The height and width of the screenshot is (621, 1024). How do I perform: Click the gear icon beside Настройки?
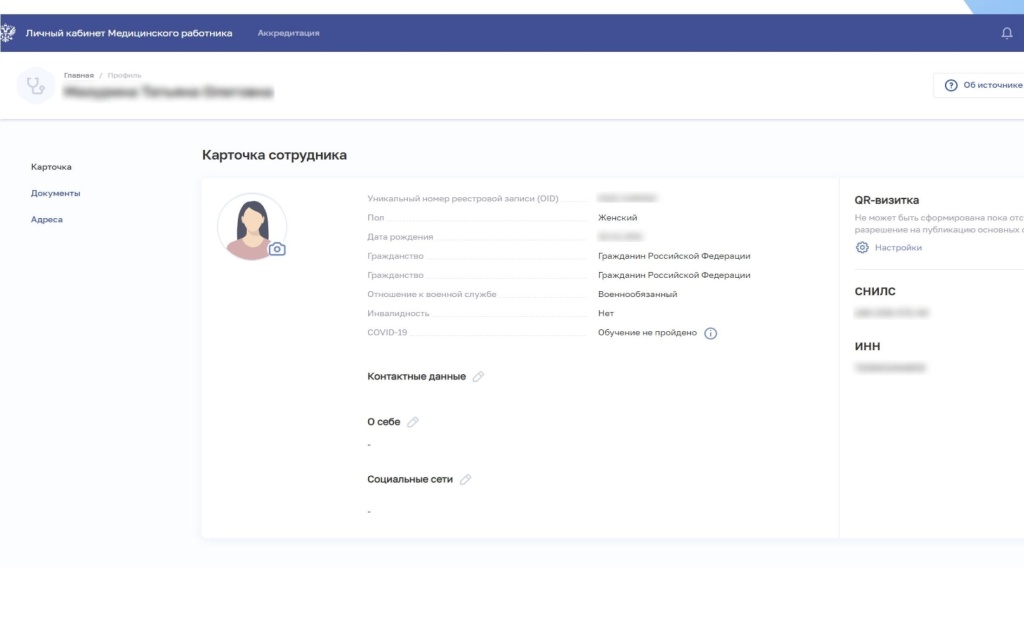(862, 247)
